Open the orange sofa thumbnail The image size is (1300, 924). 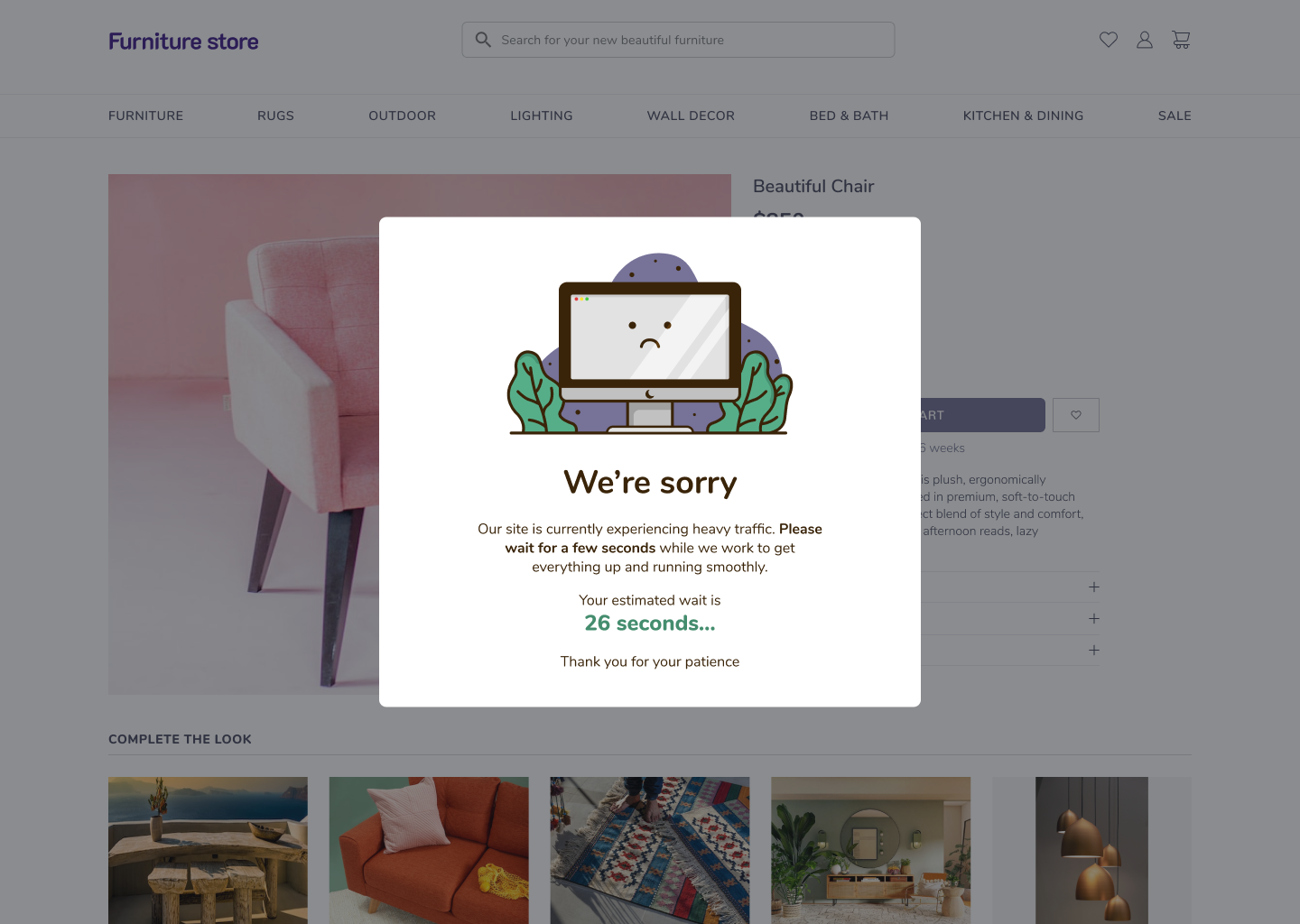click(429, 850)
